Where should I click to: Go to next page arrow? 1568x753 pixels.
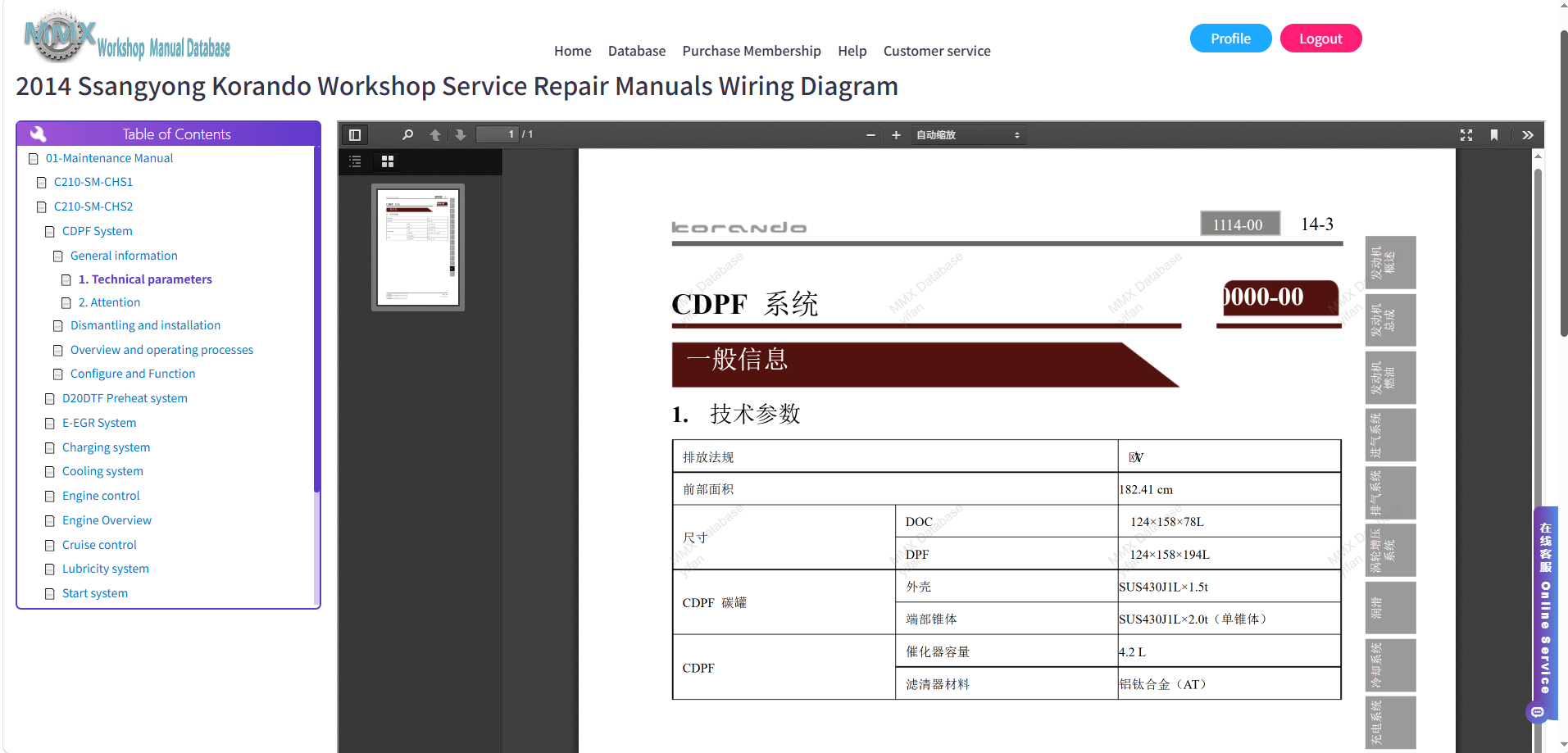pos(461,134)
